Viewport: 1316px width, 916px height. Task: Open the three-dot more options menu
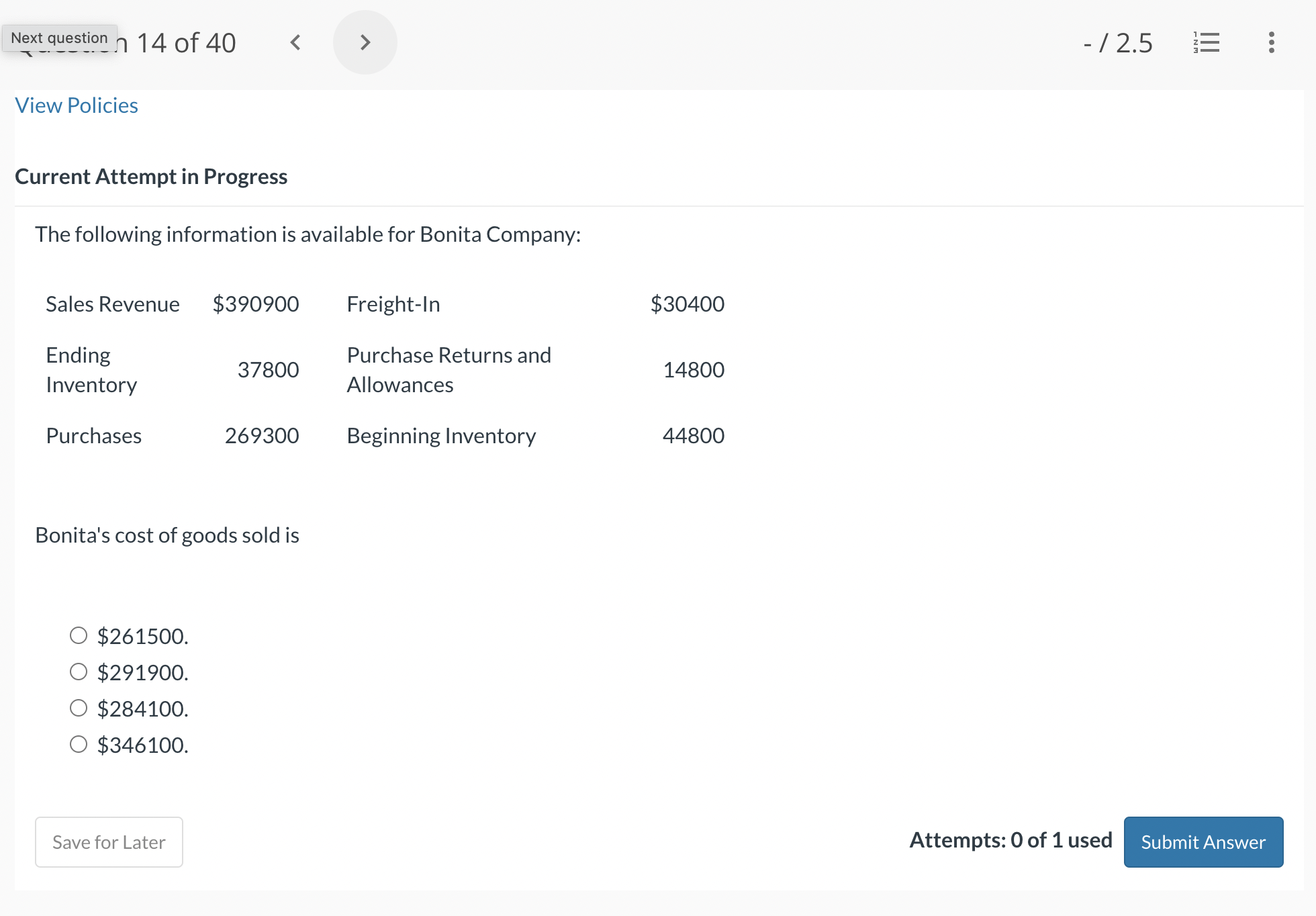(1271, 42)
